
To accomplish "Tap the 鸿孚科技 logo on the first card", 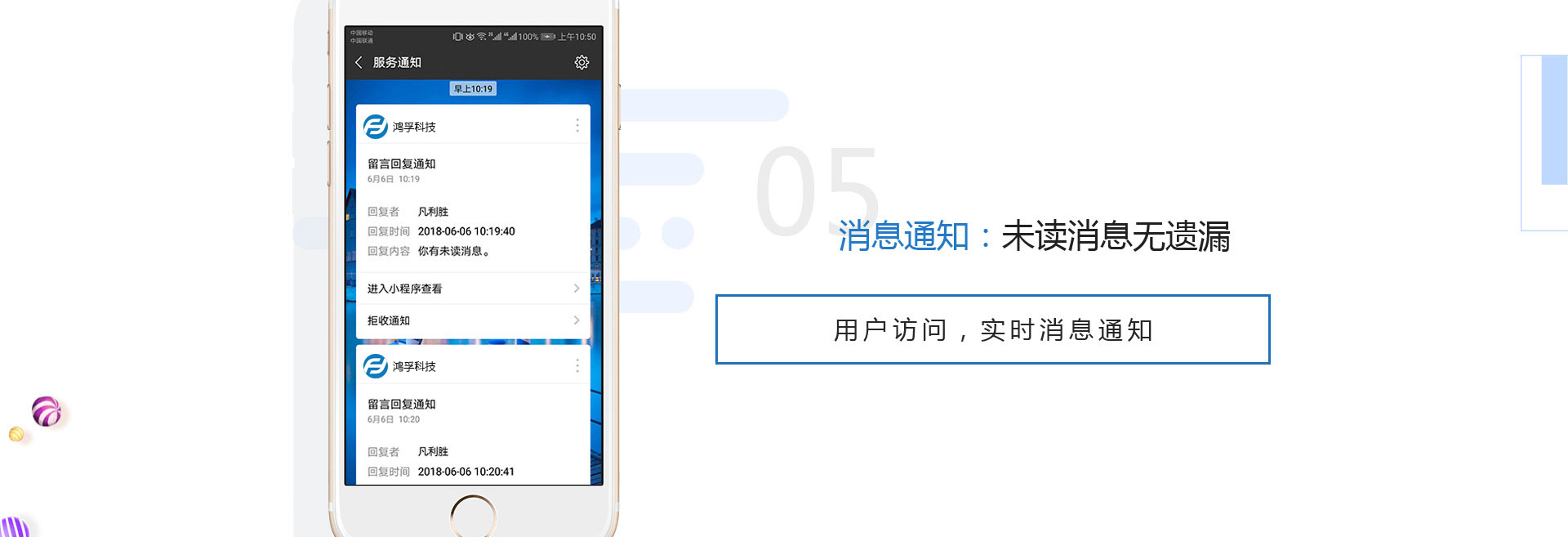I will (x=375, y=126).
